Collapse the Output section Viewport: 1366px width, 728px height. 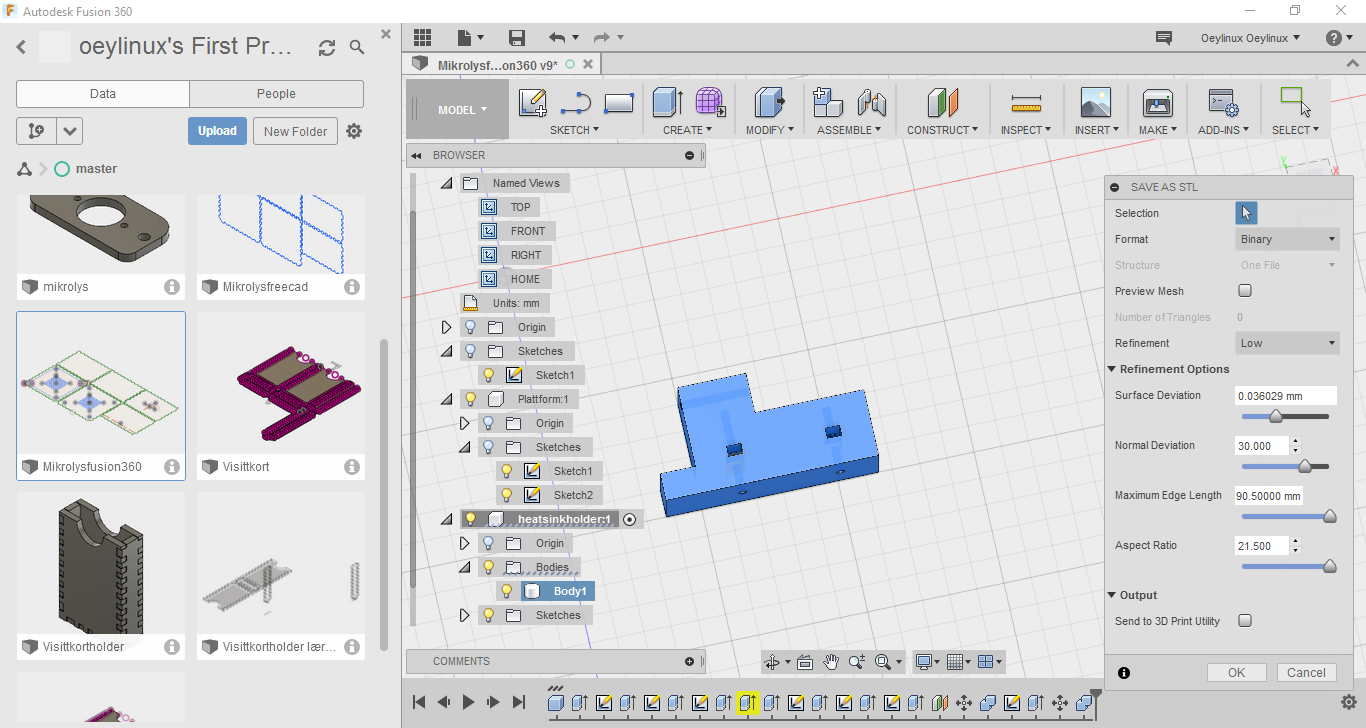(x=1111, y=595)
